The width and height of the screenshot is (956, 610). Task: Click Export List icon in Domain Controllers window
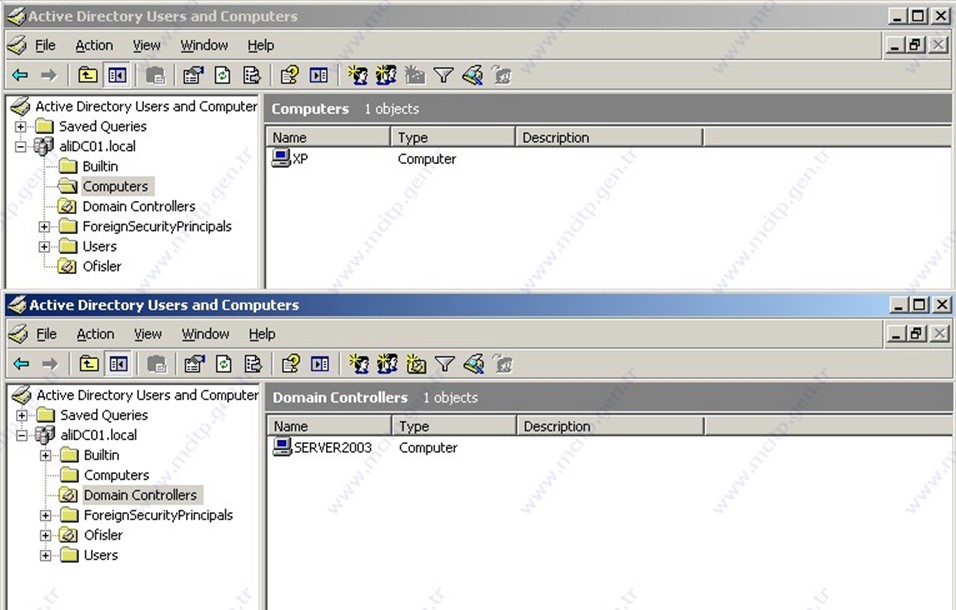coord(253,364)
